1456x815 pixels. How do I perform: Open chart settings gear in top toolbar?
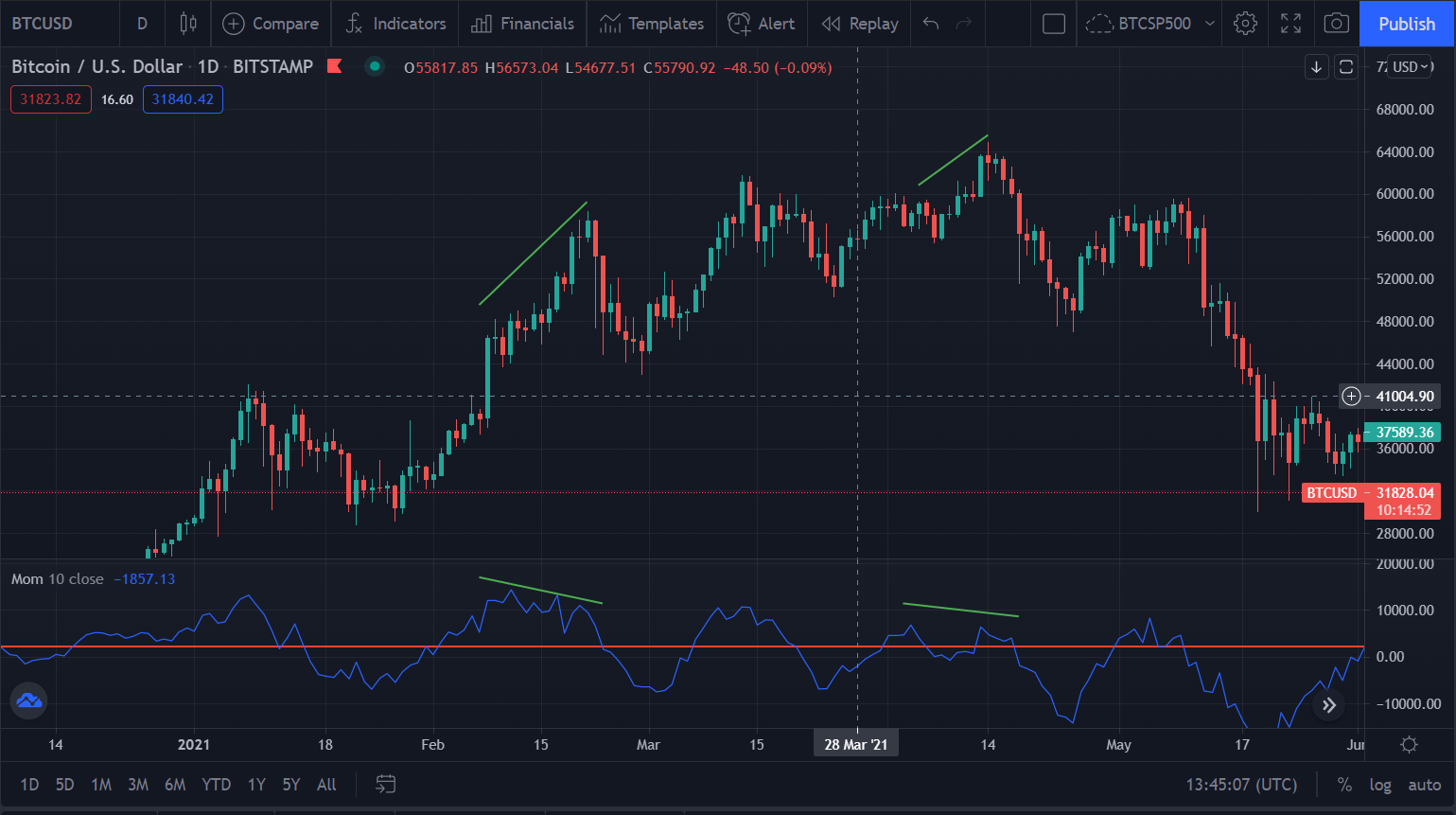click(1246, 24)
